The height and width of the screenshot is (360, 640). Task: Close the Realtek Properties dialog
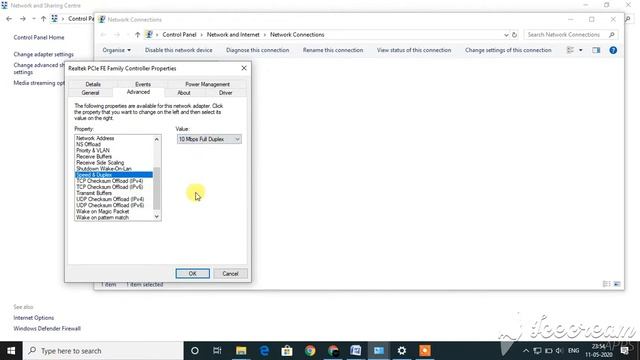pos(244,68)
